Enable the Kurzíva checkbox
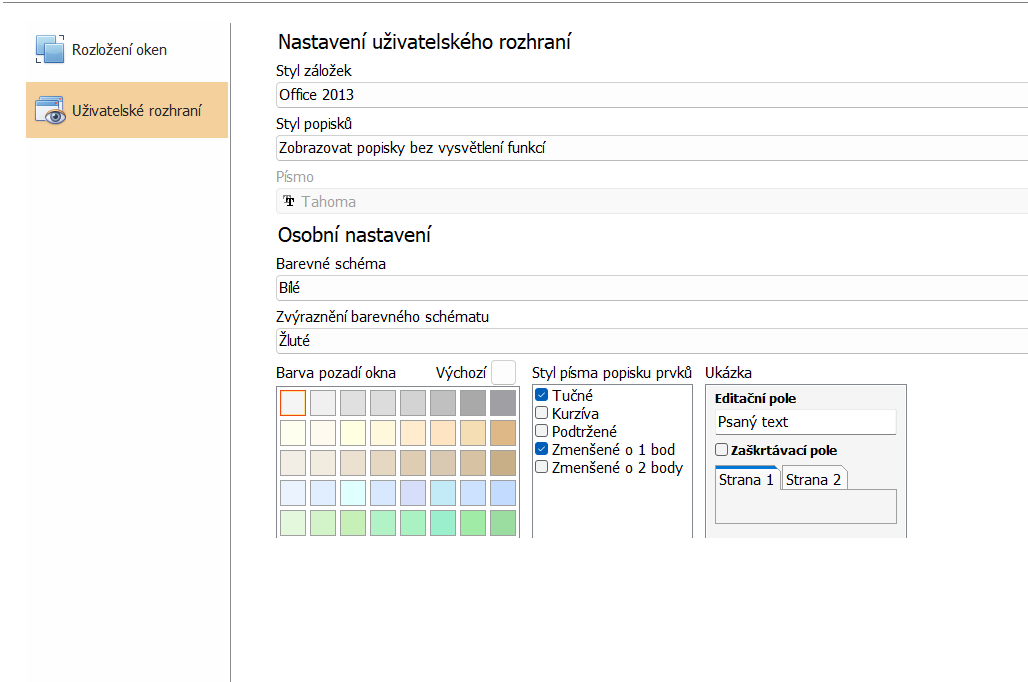This screenshot has height=682, width=1028. (542, 413)
